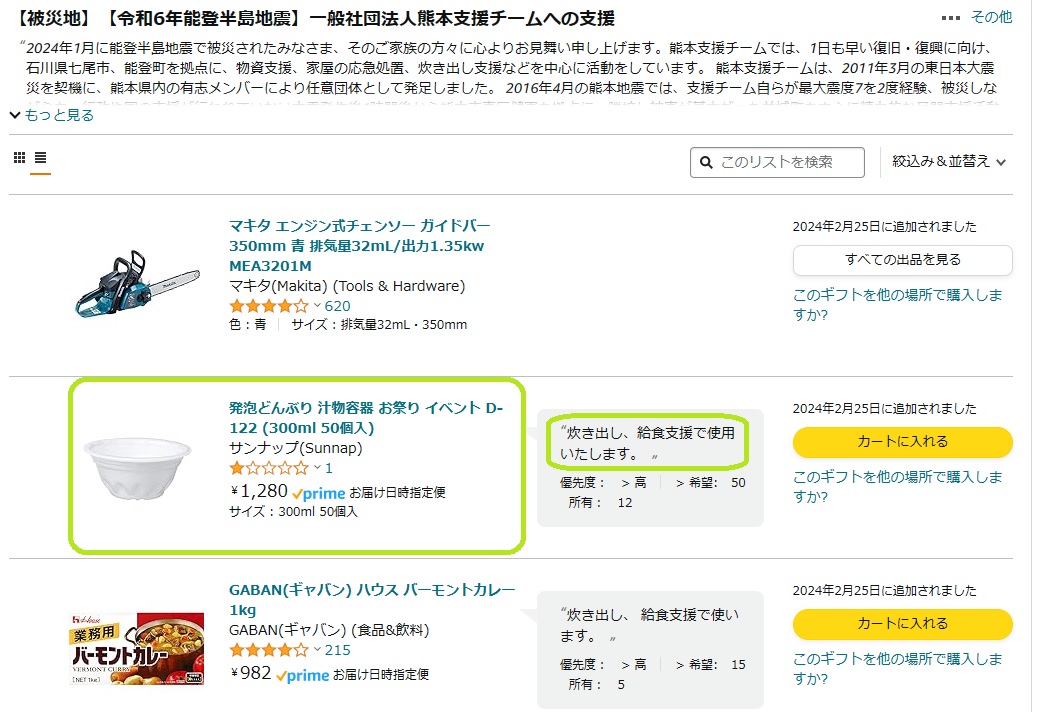Click the Vermont Curry box image

[x=137, y=649]
